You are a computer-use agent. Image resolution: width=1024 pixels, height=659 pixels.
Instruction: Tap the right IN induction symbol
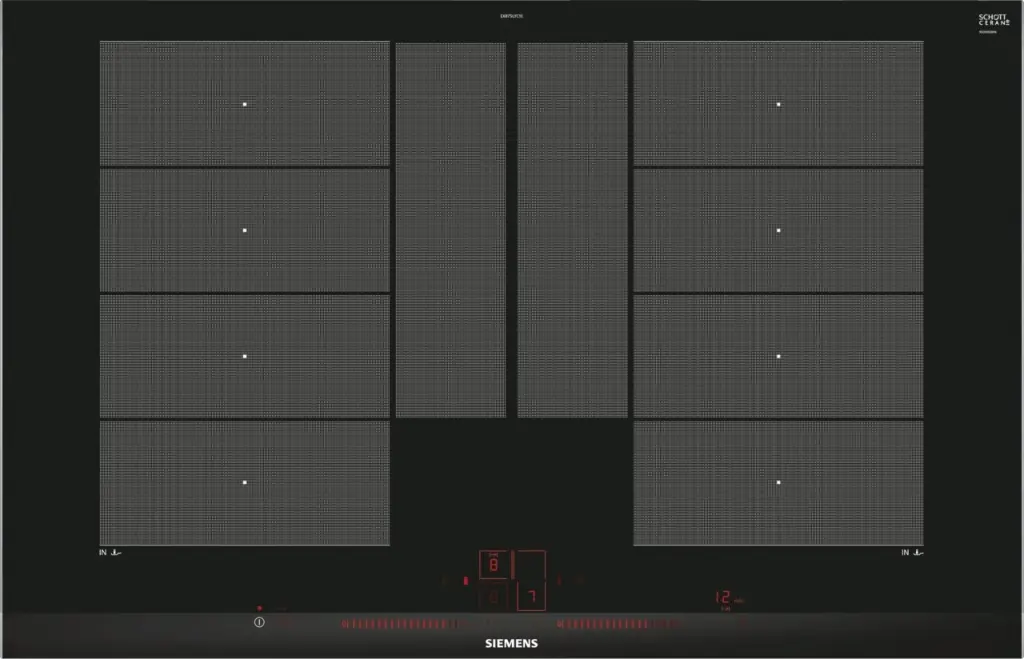[912, 553]
